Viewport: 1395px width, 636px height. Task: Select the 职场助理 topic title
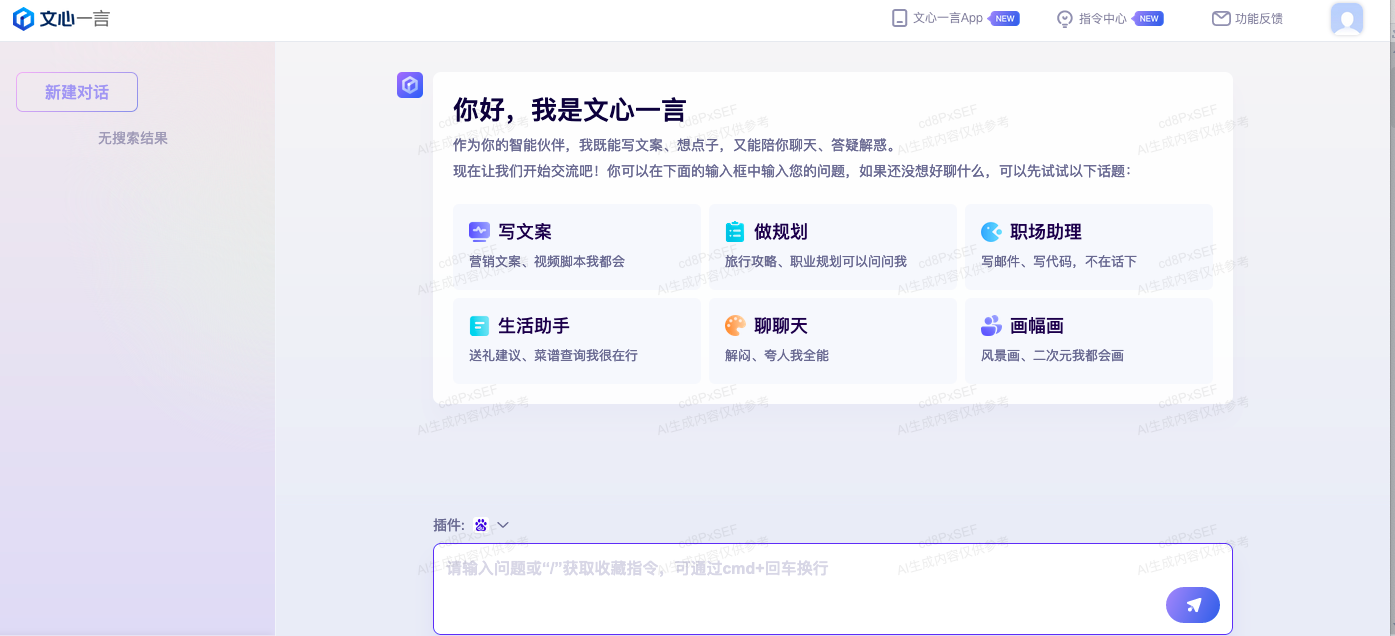tap(1046, 232)
